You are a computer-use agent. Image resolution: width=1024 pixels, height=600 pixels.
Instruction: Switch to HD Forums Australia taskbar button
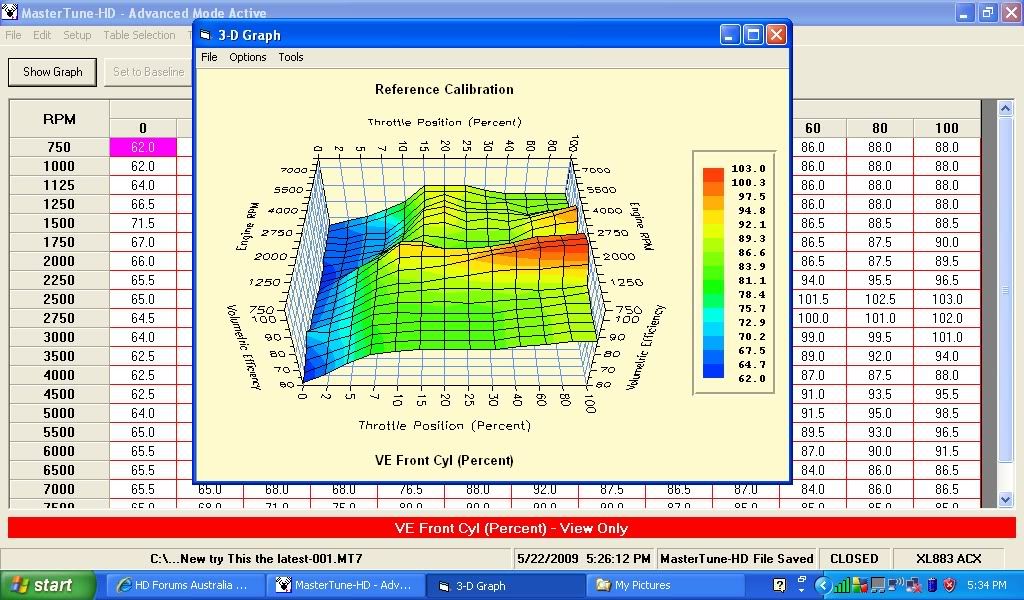click(x=185, y=586)
